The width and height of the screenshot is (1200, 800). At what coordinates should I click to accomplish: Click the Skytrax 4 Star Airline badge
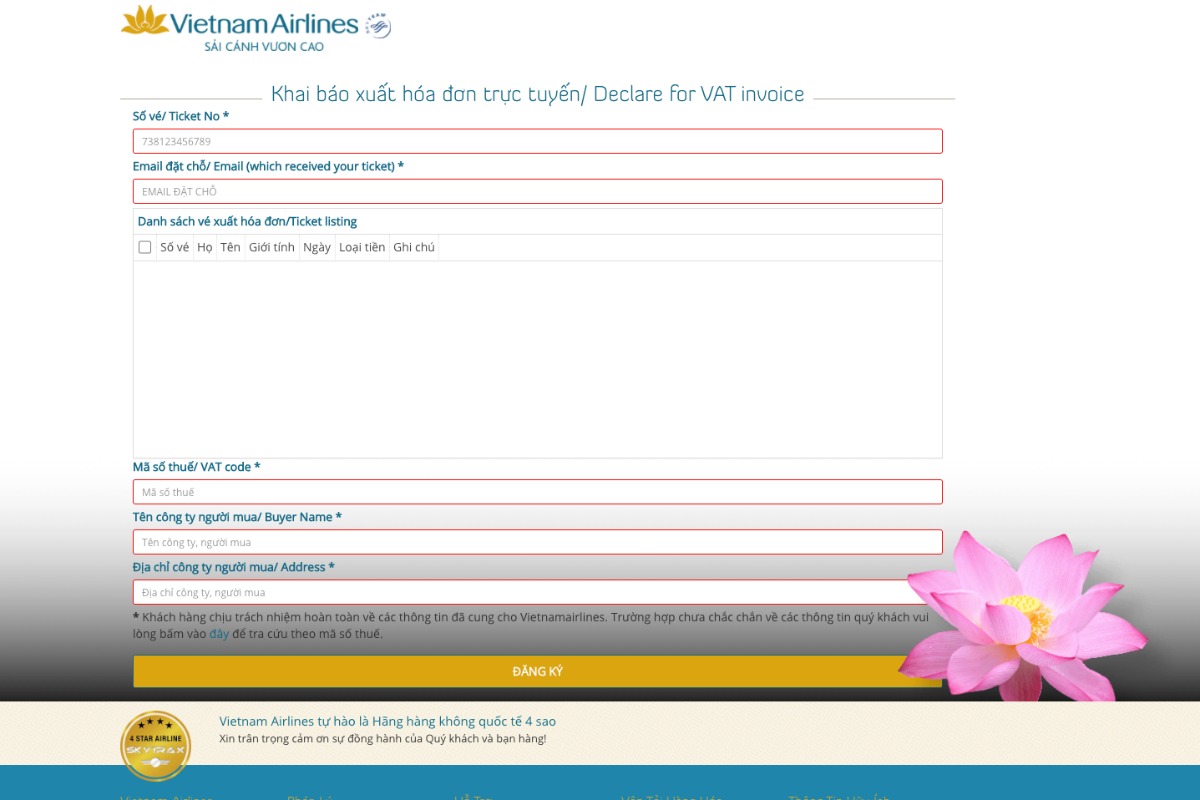click(x=155, y=746)
